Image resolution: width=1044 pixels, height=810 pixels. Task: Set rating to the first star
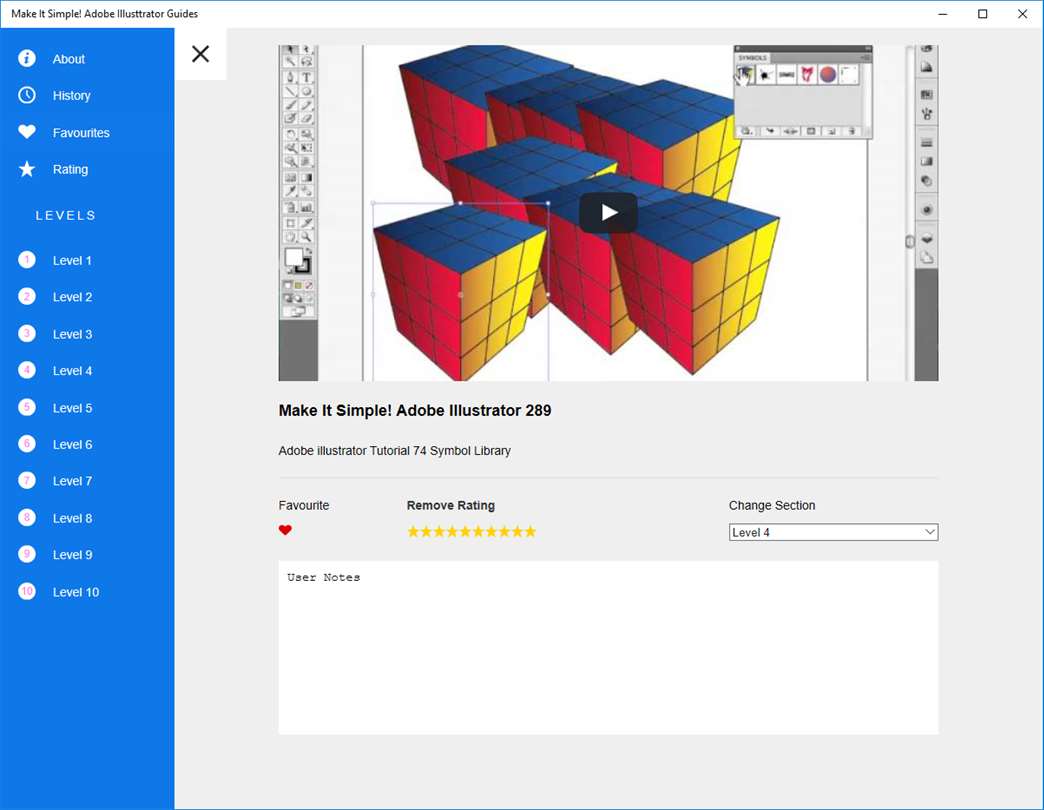413,531
